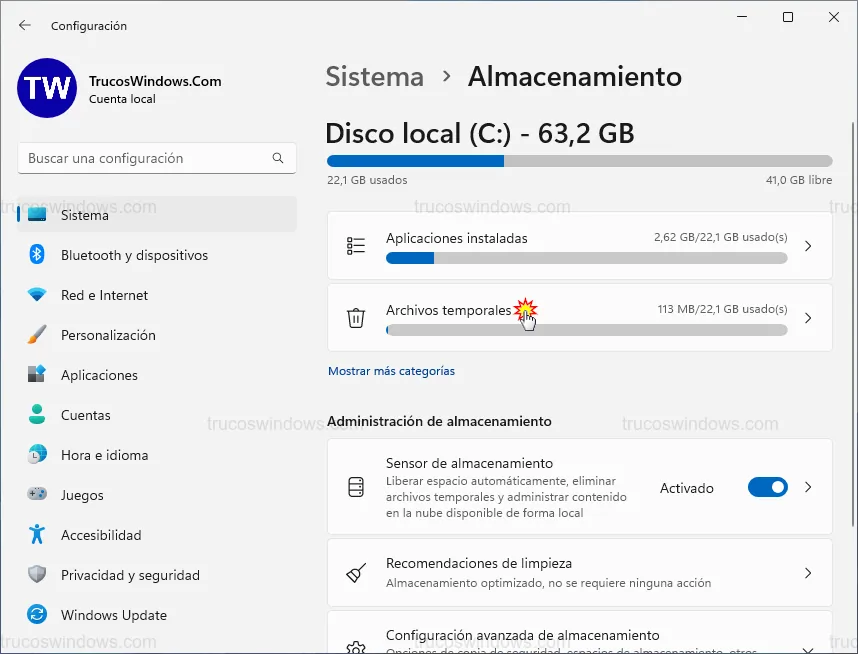Viewport: 858px width, 654px height.
Task: Click the Bluetooth y dispositivos icon
Action: pos(37,255)
